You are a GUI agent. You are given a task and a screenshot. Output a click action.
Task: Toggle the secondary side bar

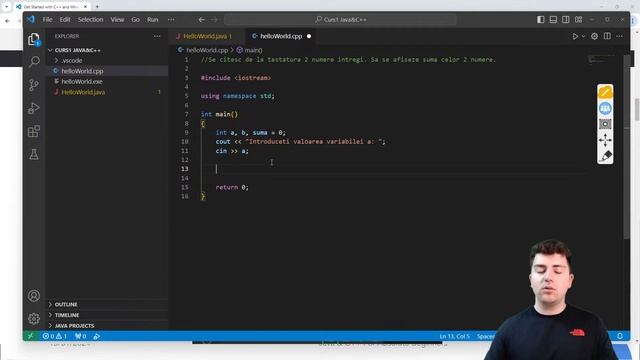click(566, 19)
